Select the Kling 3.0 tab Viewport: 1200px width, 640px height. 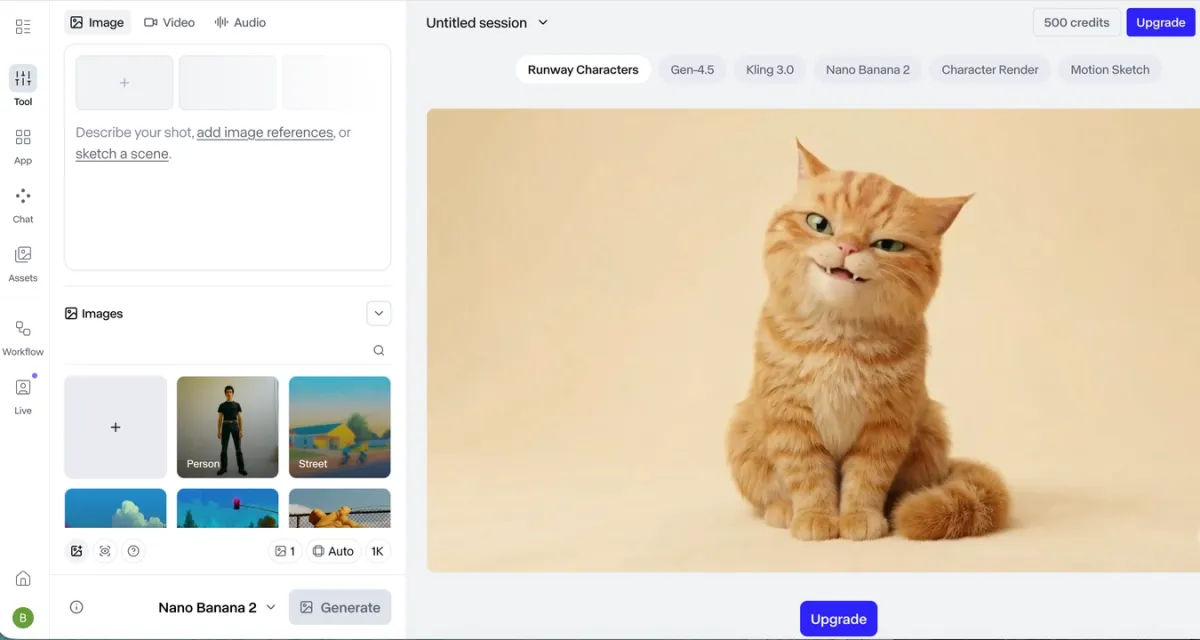coord(769,69)
